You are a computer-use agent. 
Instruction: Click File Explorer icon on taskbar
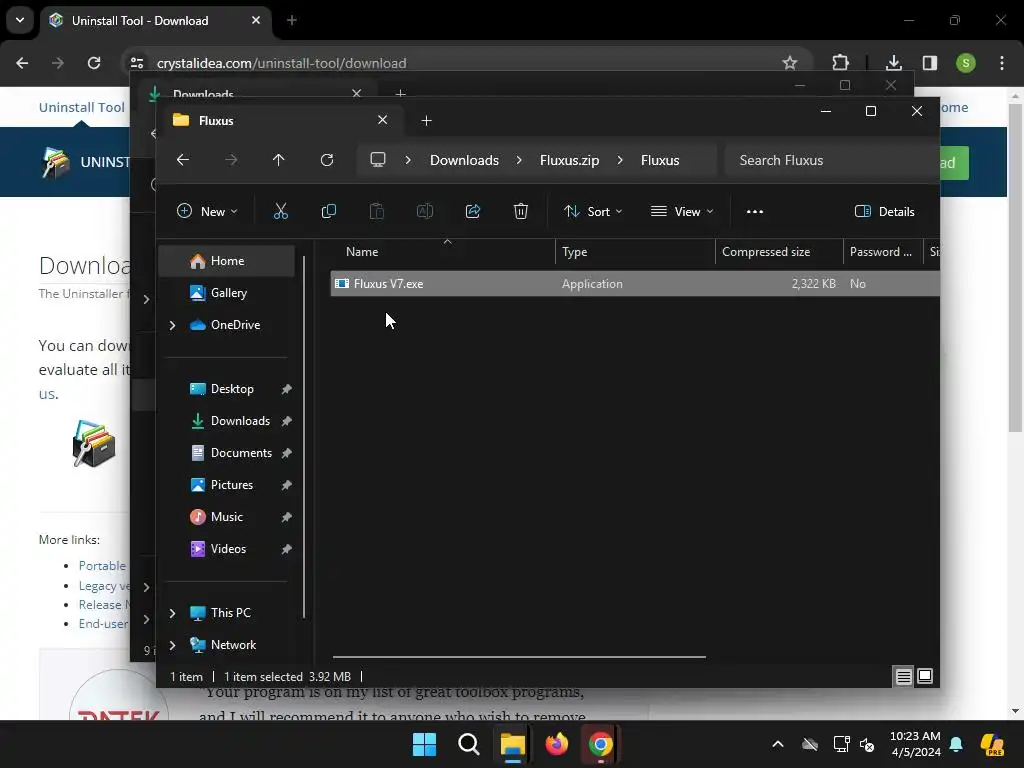click(513, 744)
